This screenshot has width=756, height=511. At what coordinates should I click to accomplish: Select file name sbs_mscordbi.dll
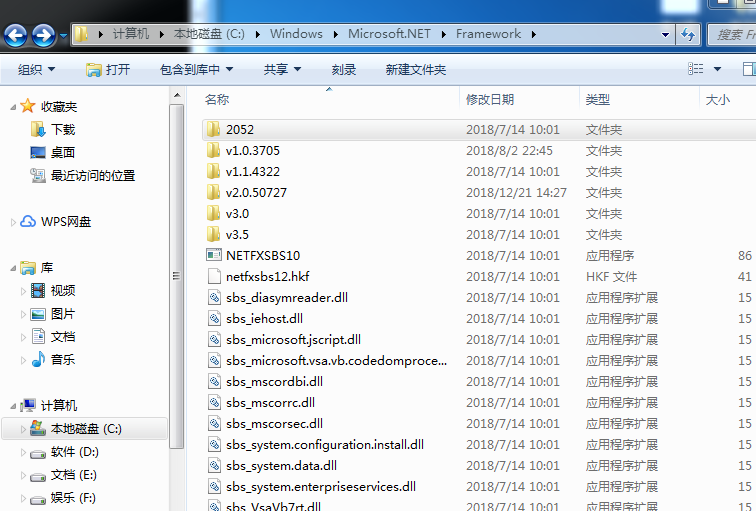tap(274, 381)
